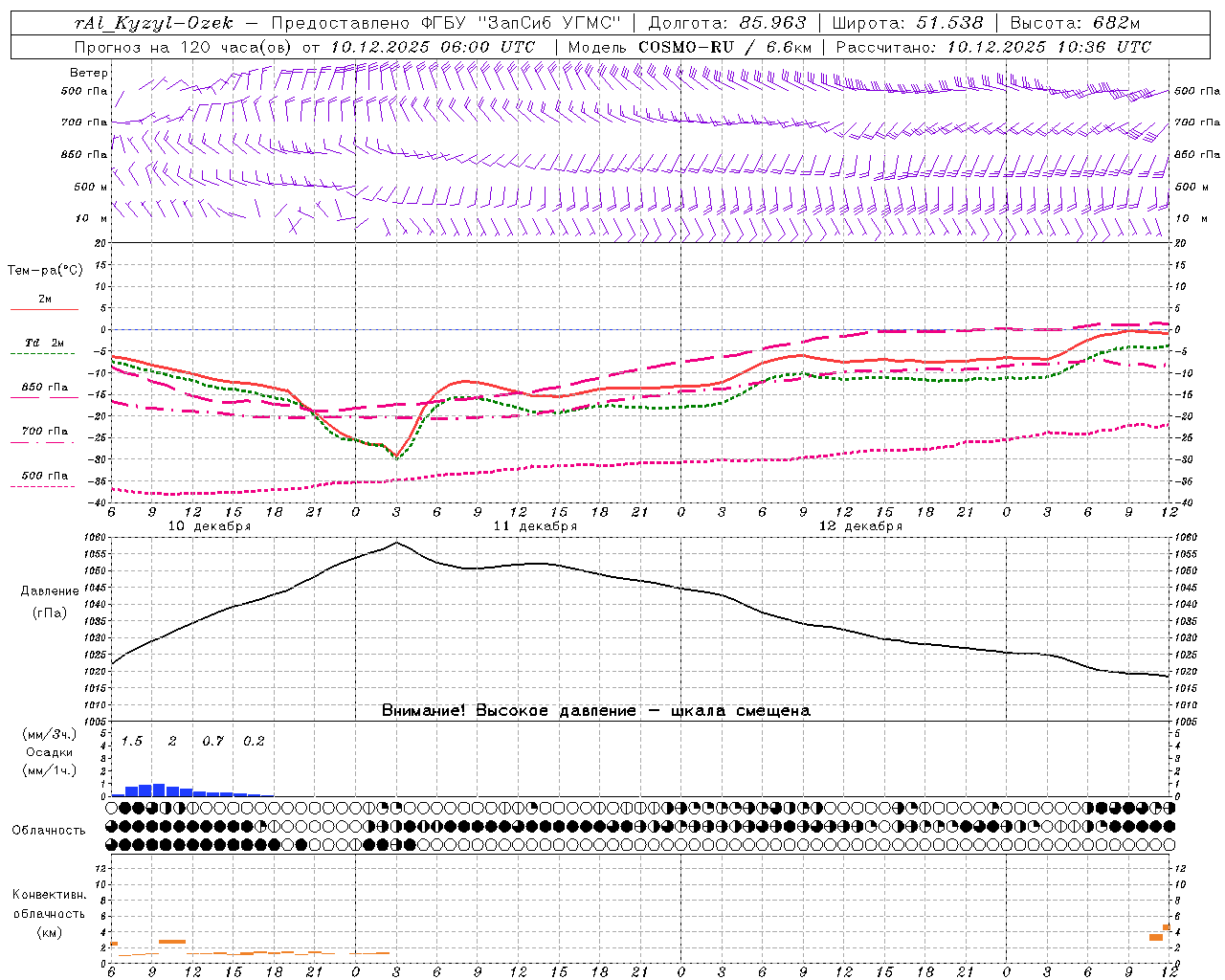This screenshot has height=980, width=1225.
Task: Click the highest orange convective bar at the right edge
Action: pyautogui.click(x=1167, y=927)
